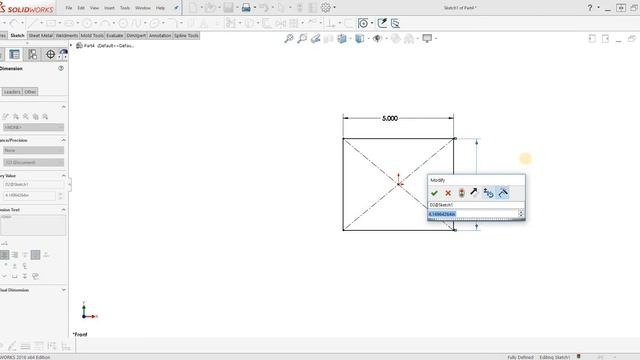Switch to Leaders tab in Dimension panel
Screen dimensions: 640x360
(12, 92)
